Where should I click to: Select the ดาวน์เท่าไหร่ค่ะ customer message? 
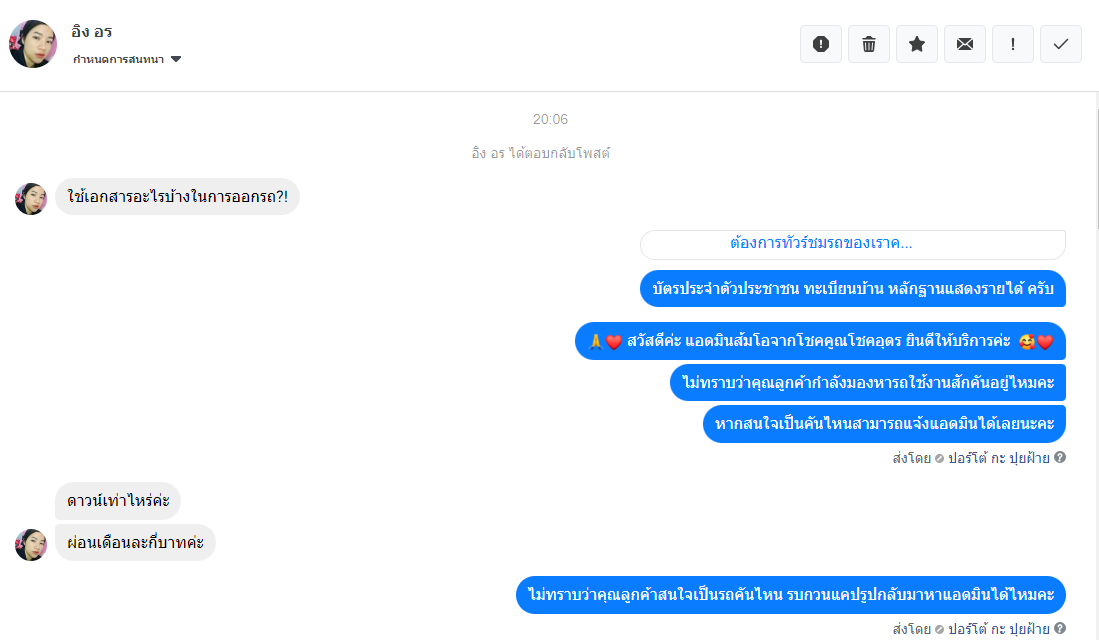coord(118,501)
